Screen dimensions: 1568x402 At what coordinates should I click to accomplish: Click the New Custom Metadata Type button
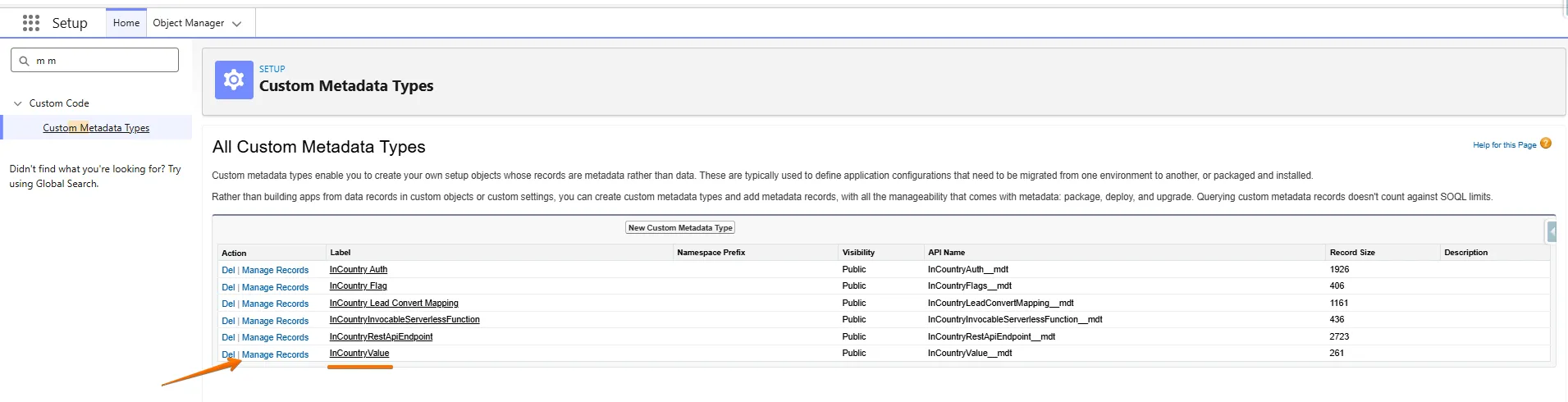pos(679,228)
